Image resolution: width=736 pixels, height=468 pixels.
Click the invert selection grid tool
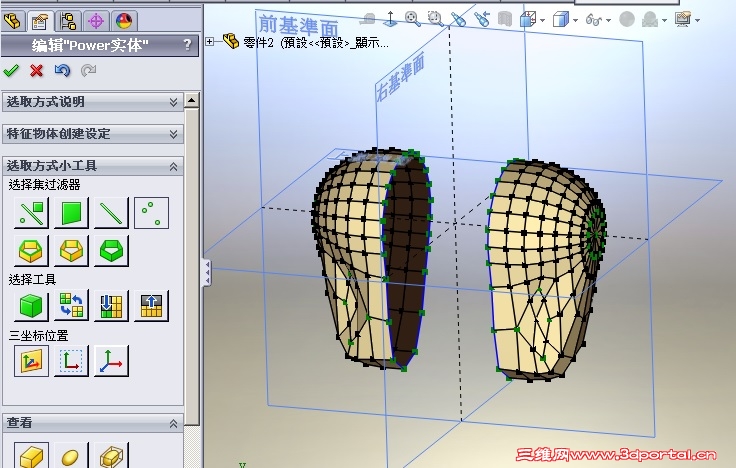(x=71, y=306)
